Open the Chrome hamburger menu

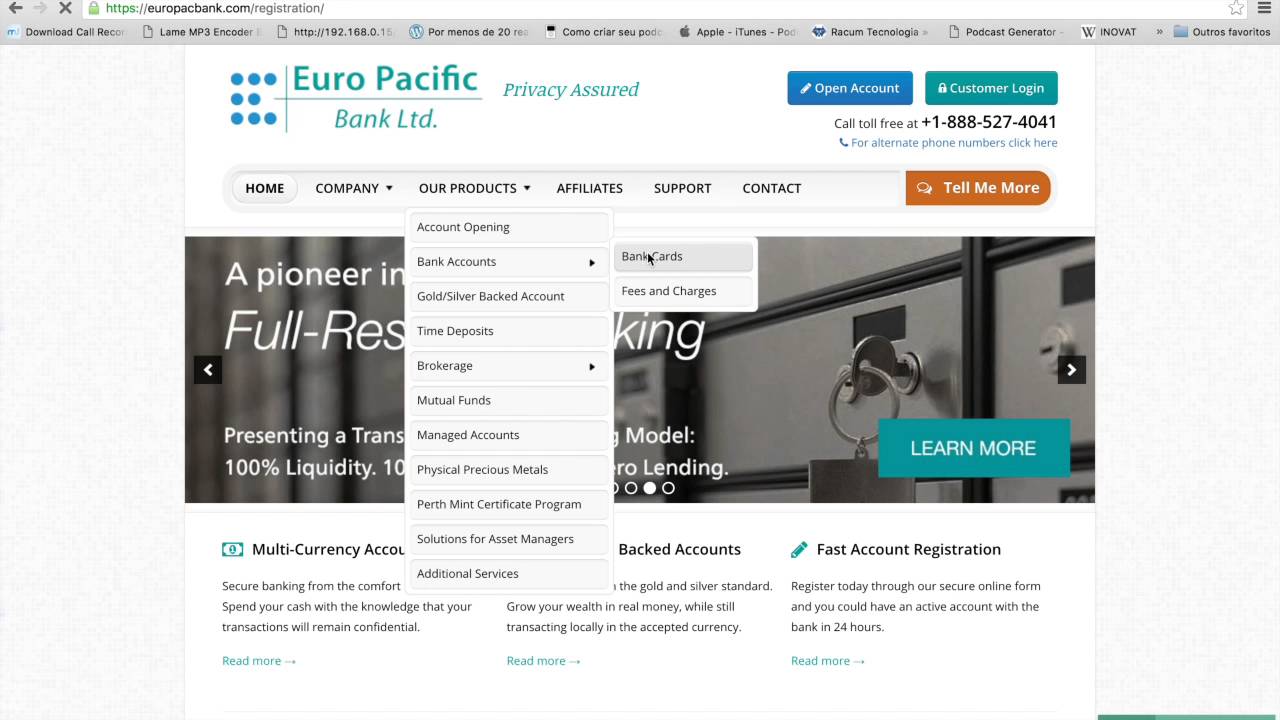pos(1264,8)
